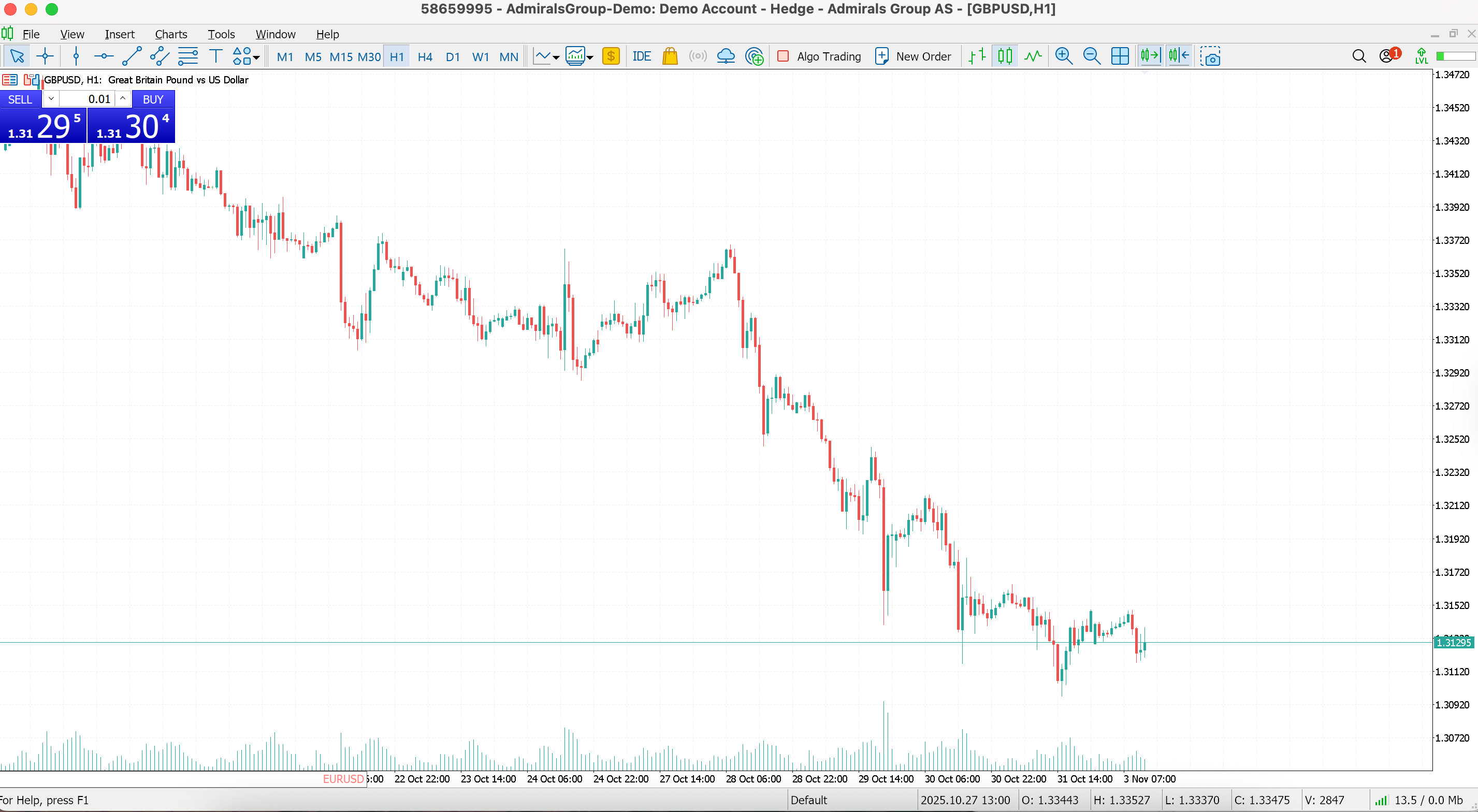
Task: Click the buy price 1.31 30 panel
Action: [x=132, y=126]
